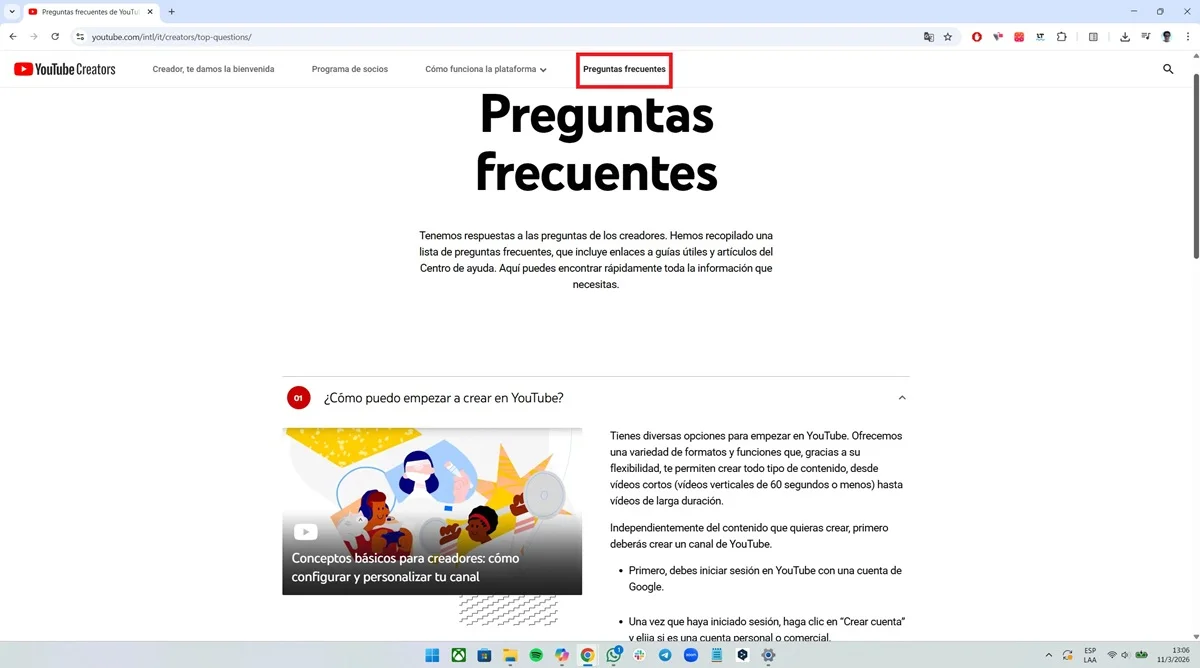Open the browser profile avatar
The image size is (1200, 668).
pos(1167,36)
